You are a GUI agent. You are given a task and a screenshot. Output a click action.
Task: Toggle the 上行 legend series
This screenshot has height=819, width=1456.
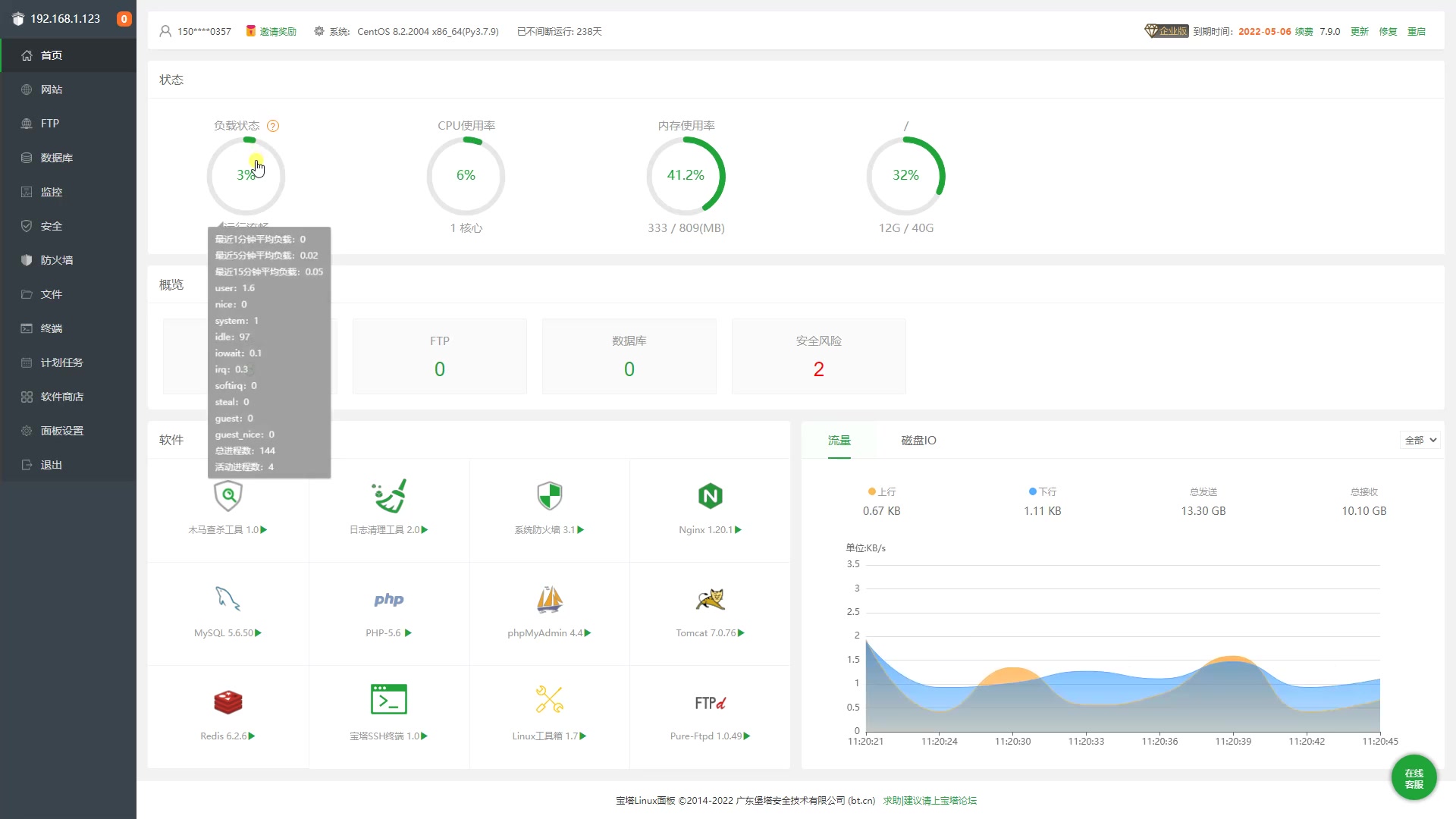[882, 491]
